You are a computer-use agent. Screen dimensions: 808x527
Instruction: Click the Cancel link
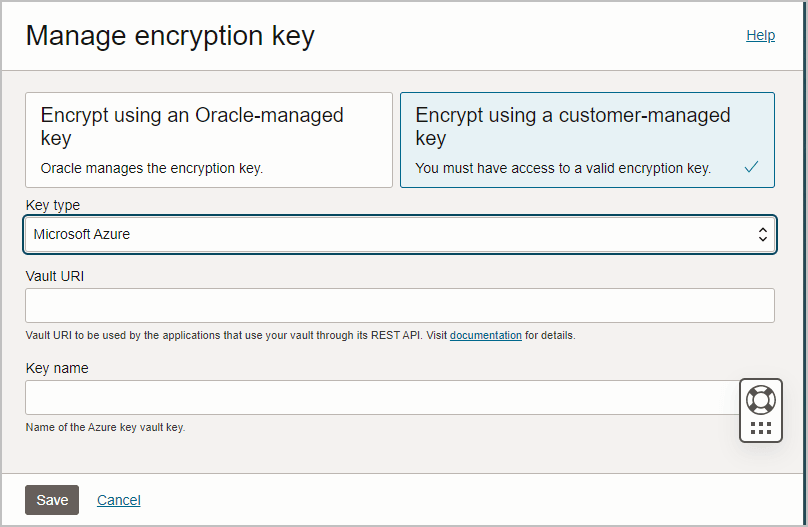(x=118, y=500)
